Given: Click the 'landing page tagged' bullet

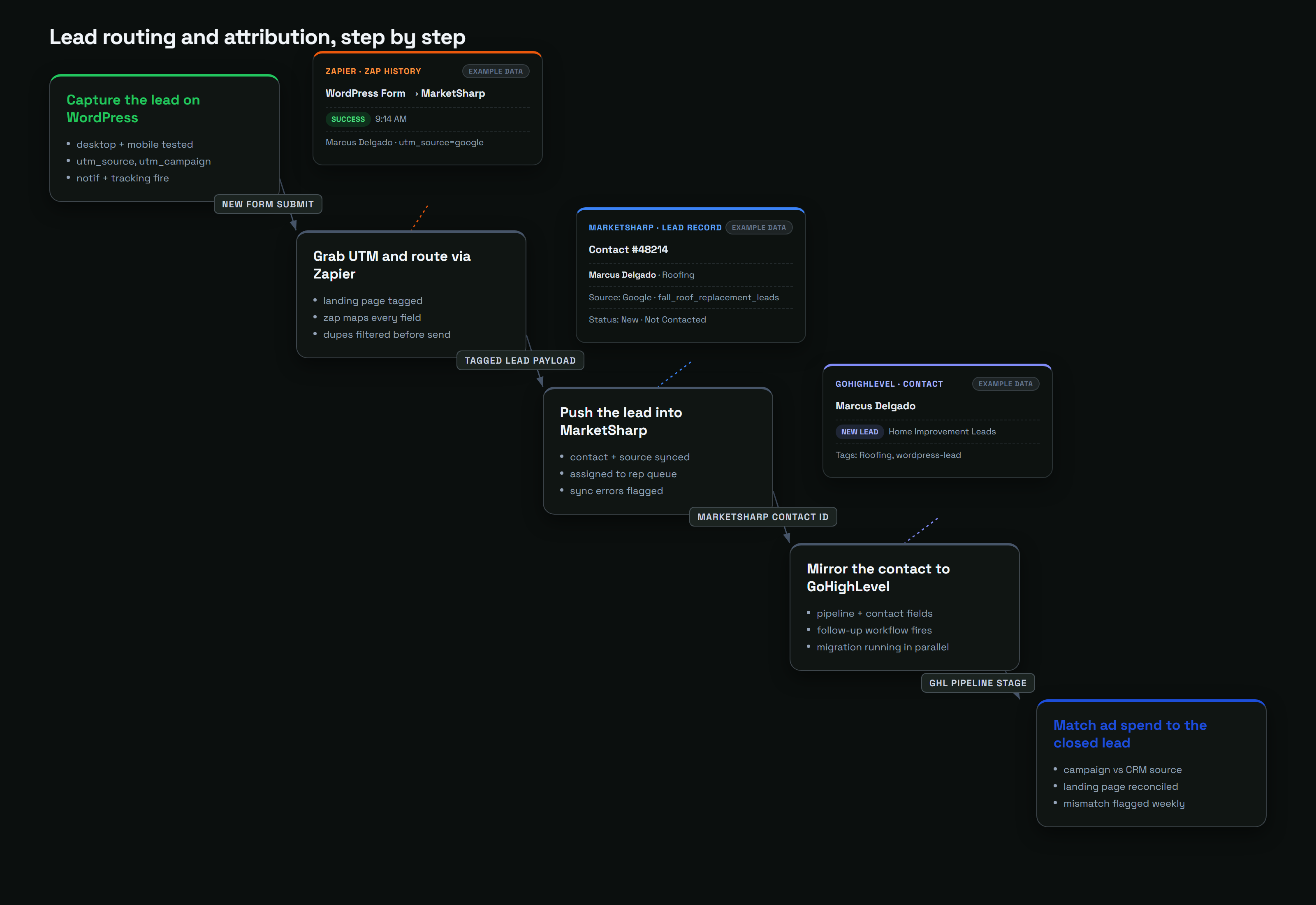Looking at the screenshot, I should pyautogui.click(x=373, y=301).
